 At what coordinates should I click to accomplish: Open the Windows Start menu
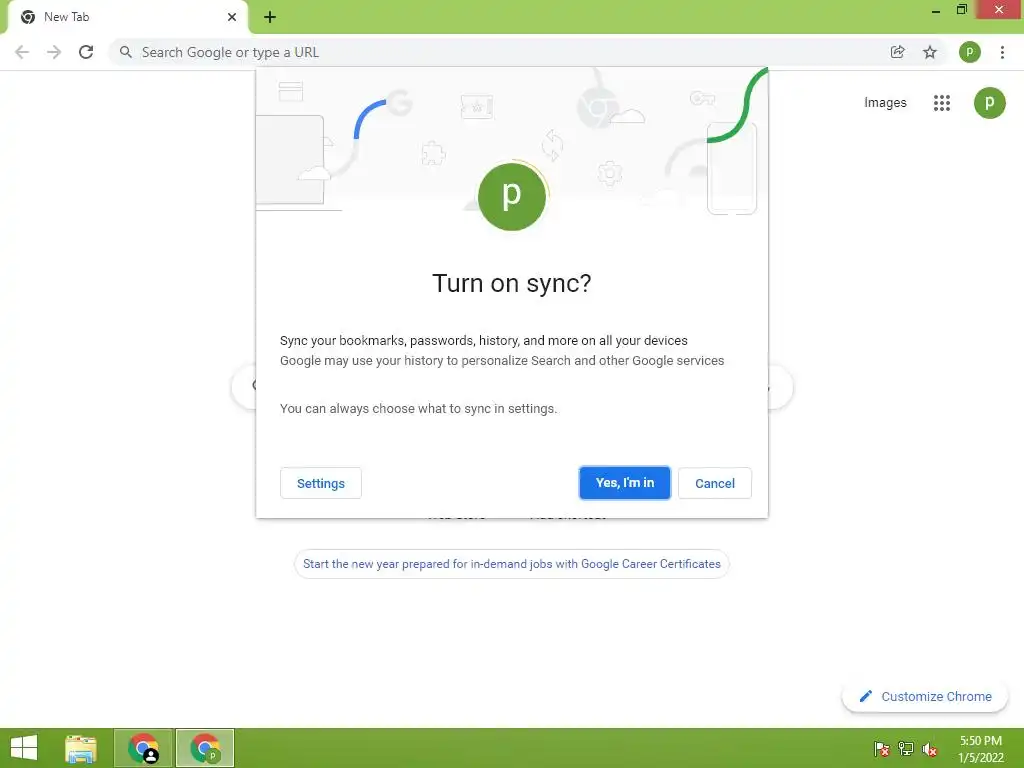tap(24, 748)
